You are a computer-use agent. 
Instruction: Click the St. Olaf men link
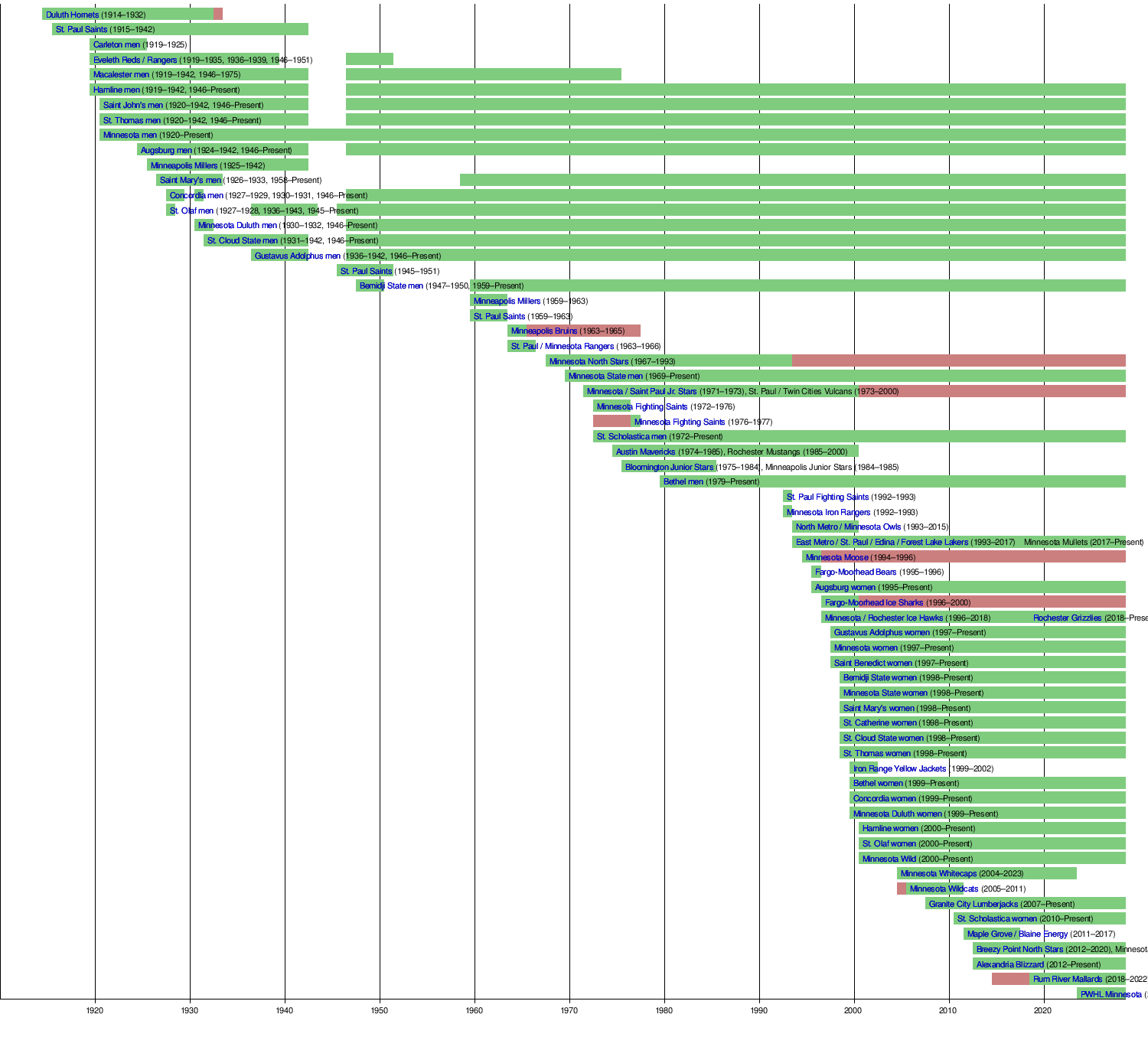[191, 210]
